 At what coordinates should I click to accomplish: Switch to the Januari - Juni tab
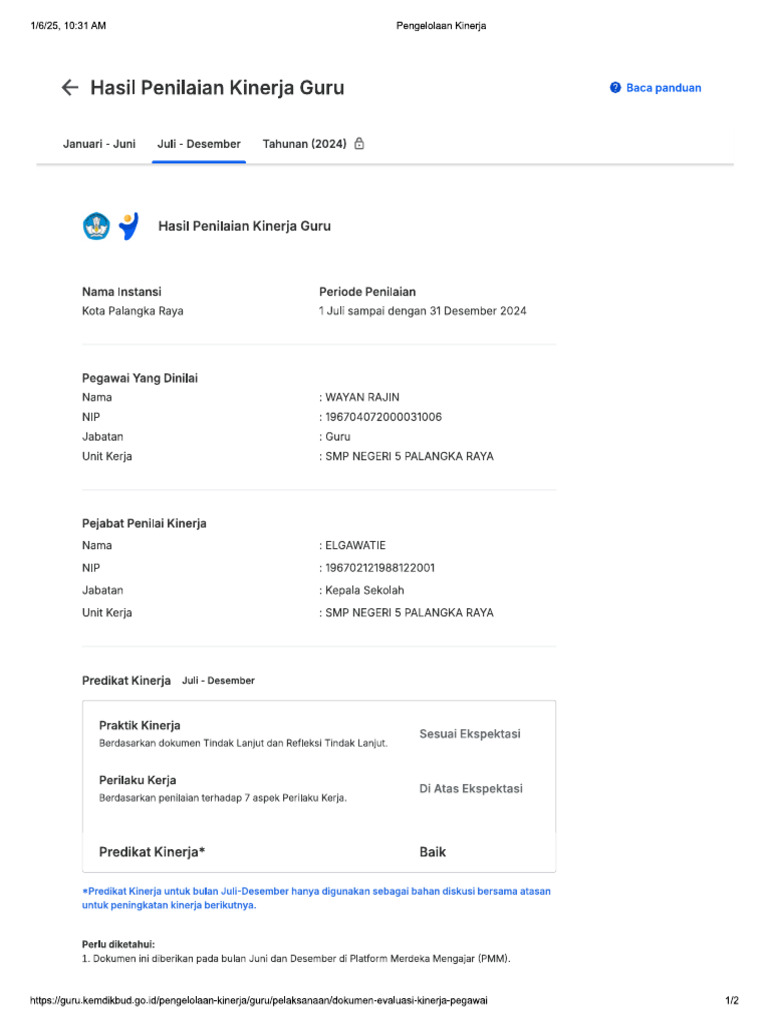click(x=99, y=144)
